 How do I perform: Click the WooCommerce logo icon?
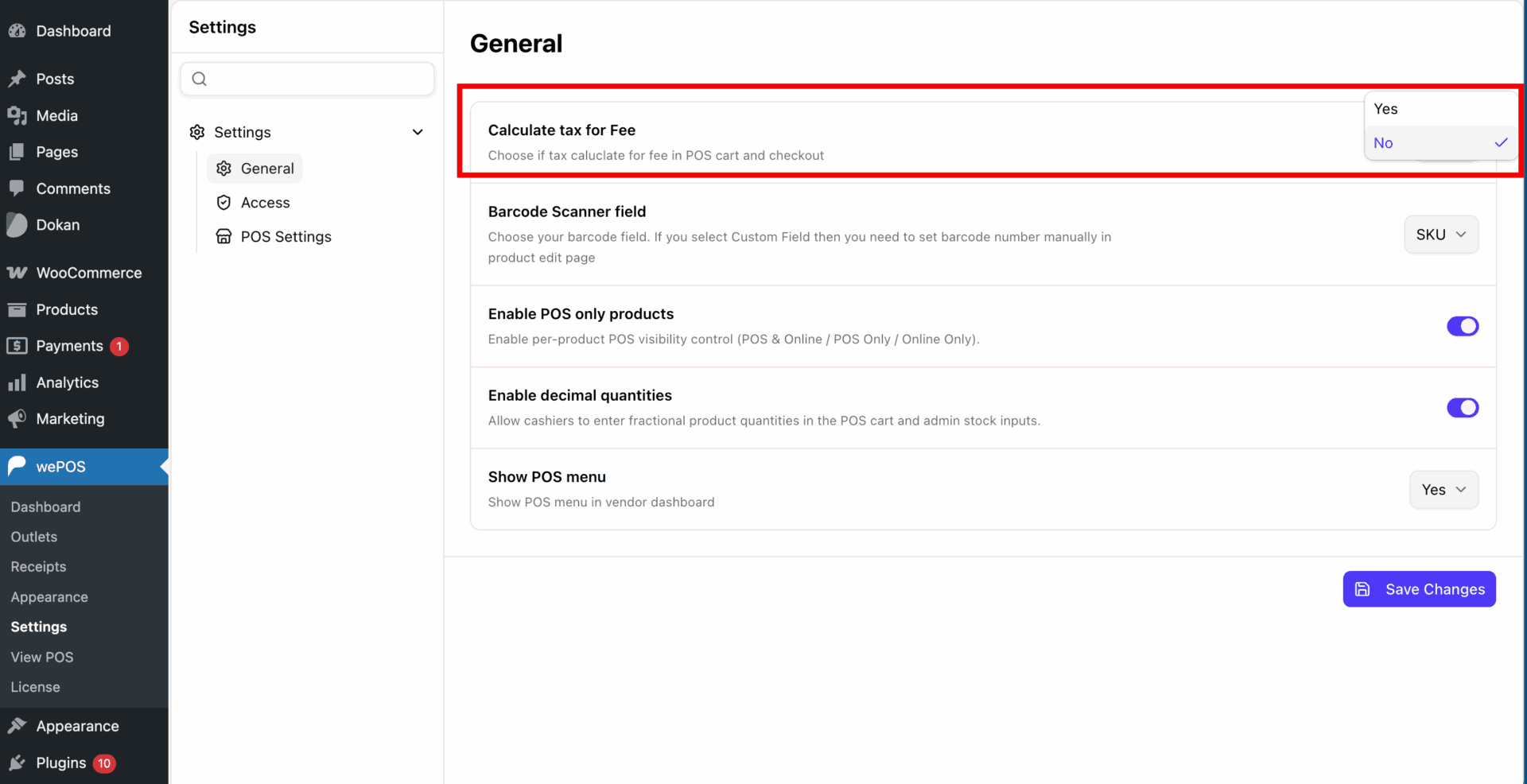[17, 273]
